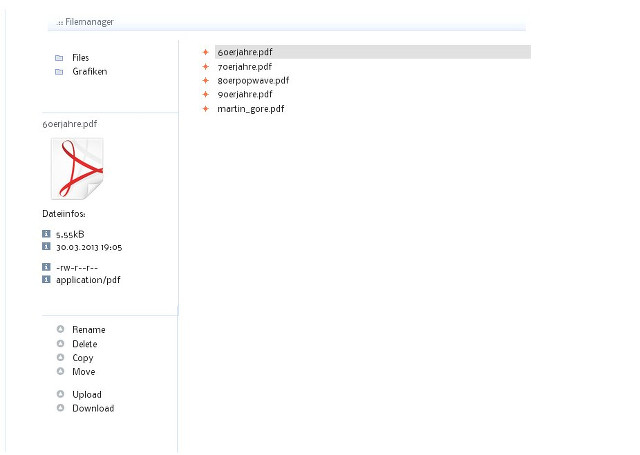Select the file 90erjahre.pdf

pos(245,94)
